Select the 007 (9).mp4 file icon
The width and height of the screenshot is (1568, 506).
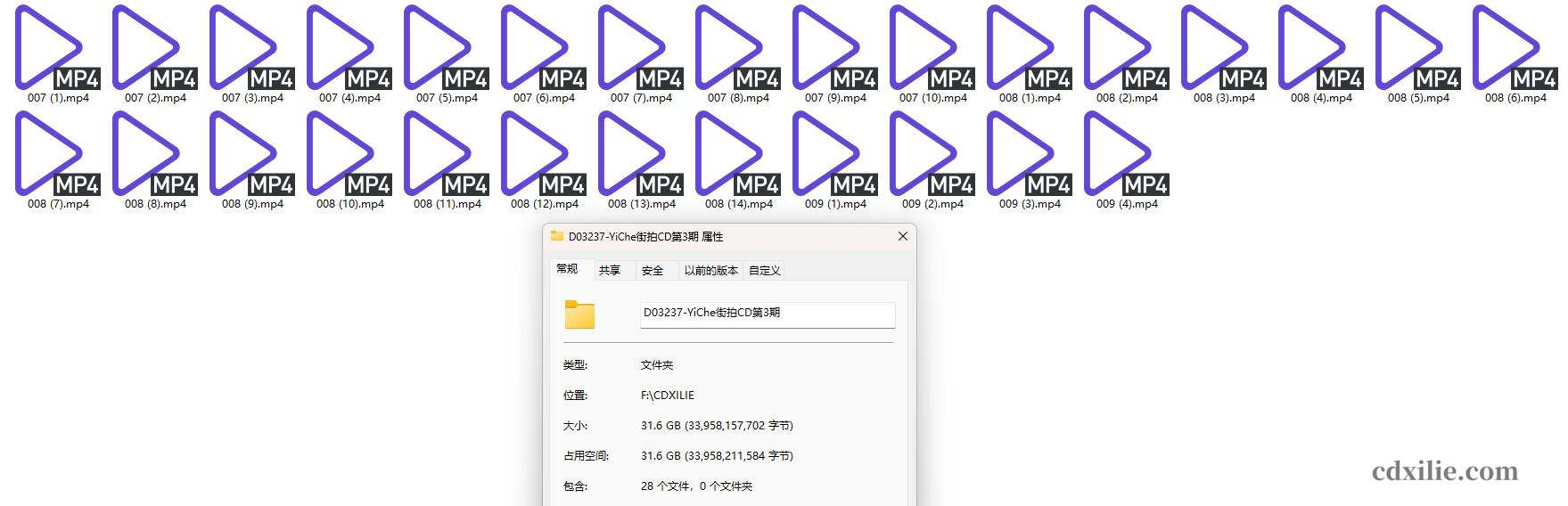tap(835, 48)
